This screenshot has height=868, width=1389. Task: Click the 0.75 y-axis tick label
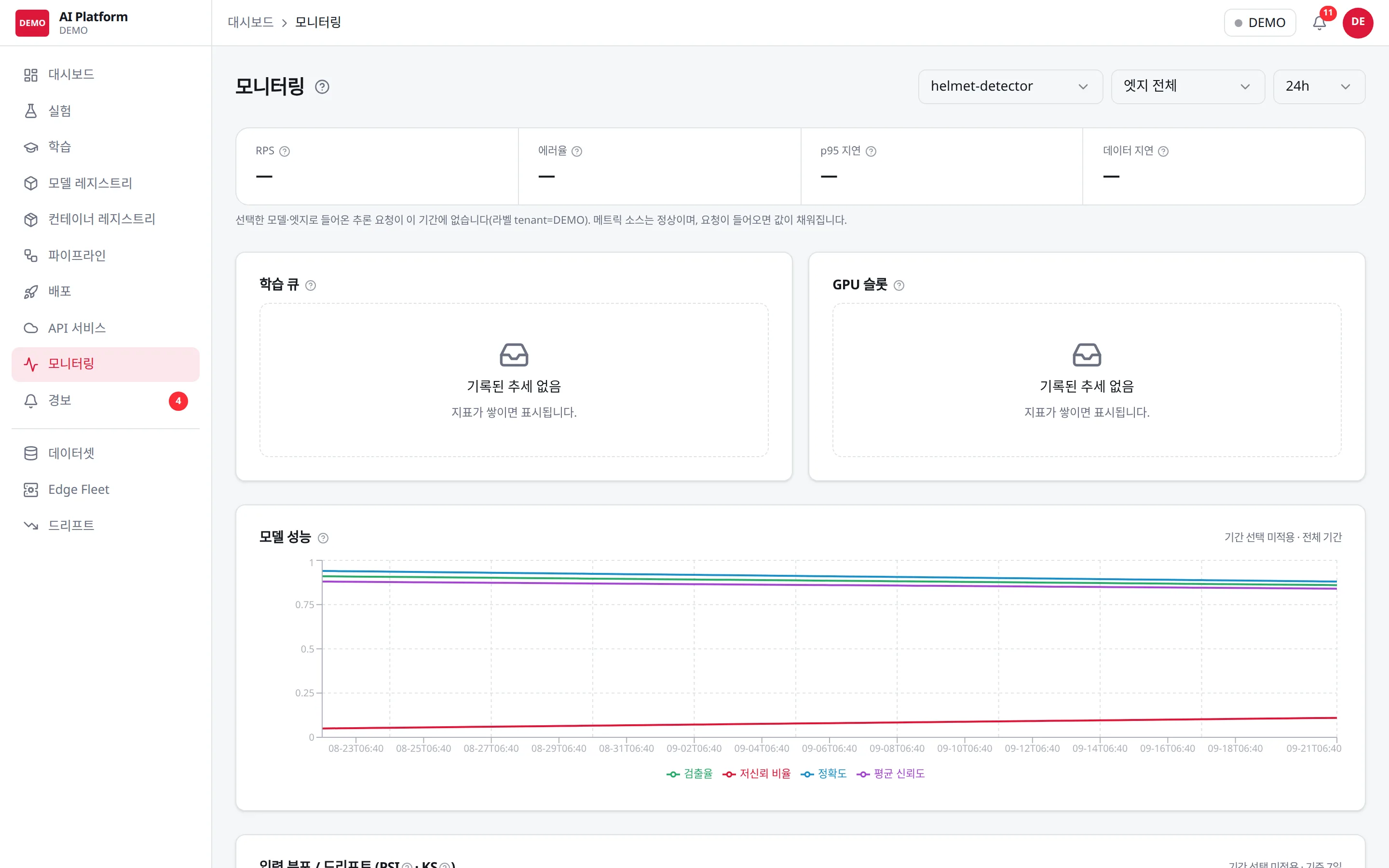pos(305,605)
